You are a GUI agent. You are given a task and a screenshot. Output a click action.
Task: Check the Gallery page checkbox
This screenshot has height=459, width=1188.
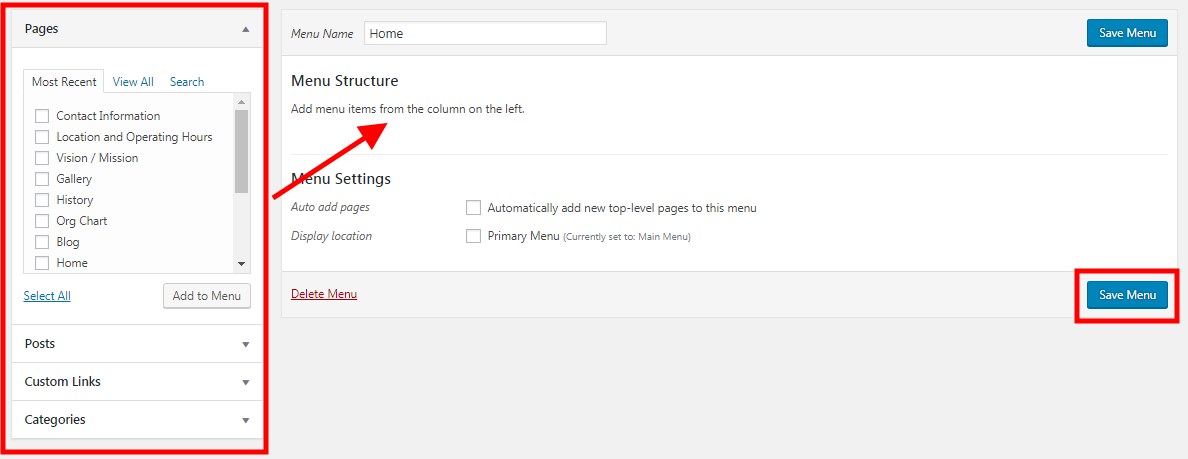coord(42,179)
